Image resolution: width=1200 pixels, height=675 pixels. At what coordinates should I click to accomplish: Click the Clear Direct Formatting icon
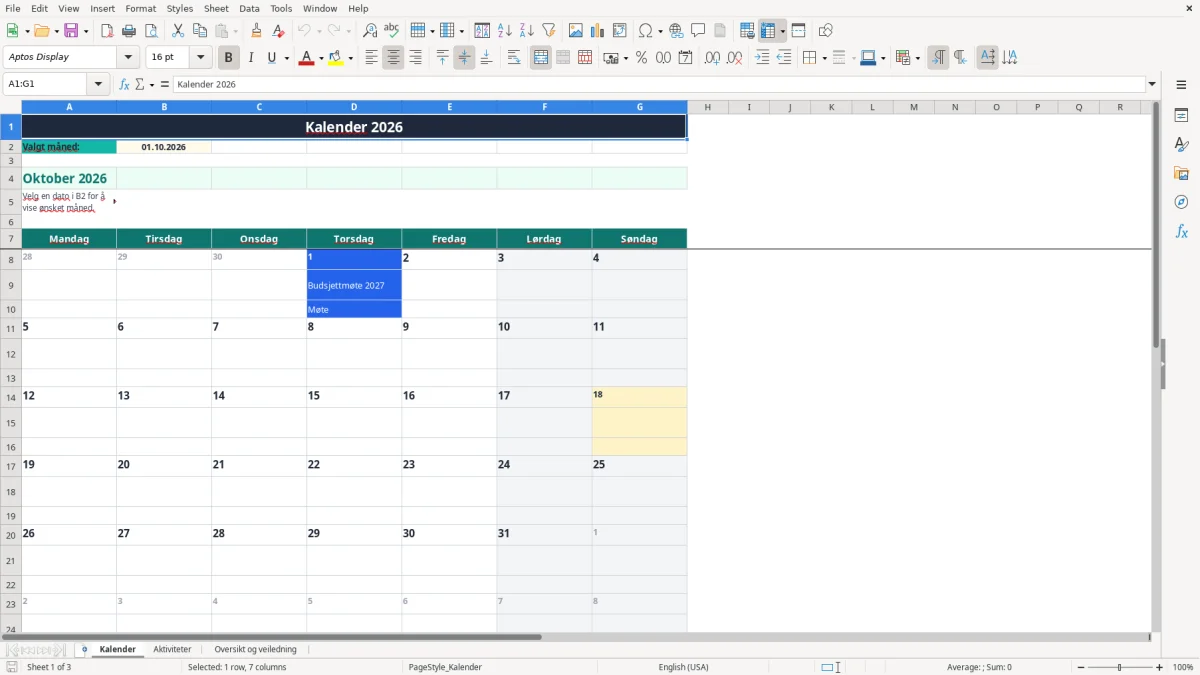[x=279, y=31]
